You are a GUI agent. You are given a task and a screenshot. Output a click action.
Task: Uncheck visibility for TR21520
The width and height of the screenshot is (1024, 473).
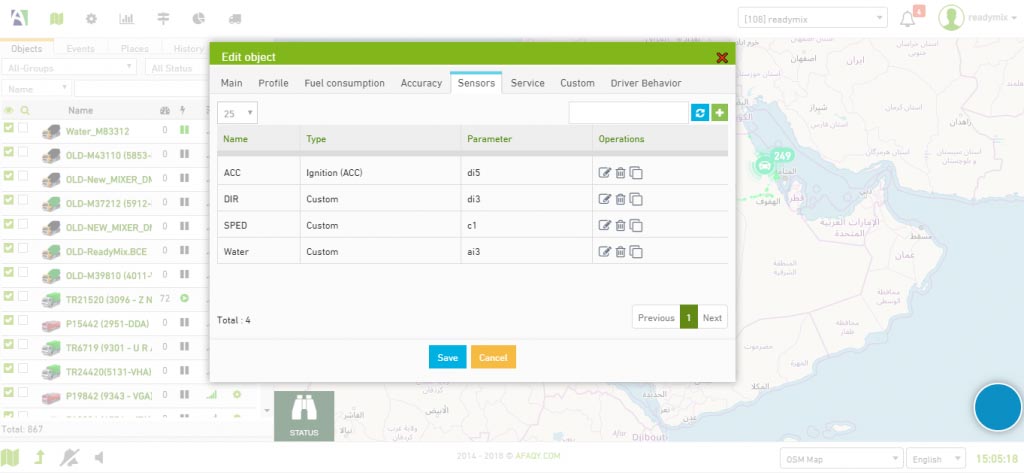pos(8,296)
